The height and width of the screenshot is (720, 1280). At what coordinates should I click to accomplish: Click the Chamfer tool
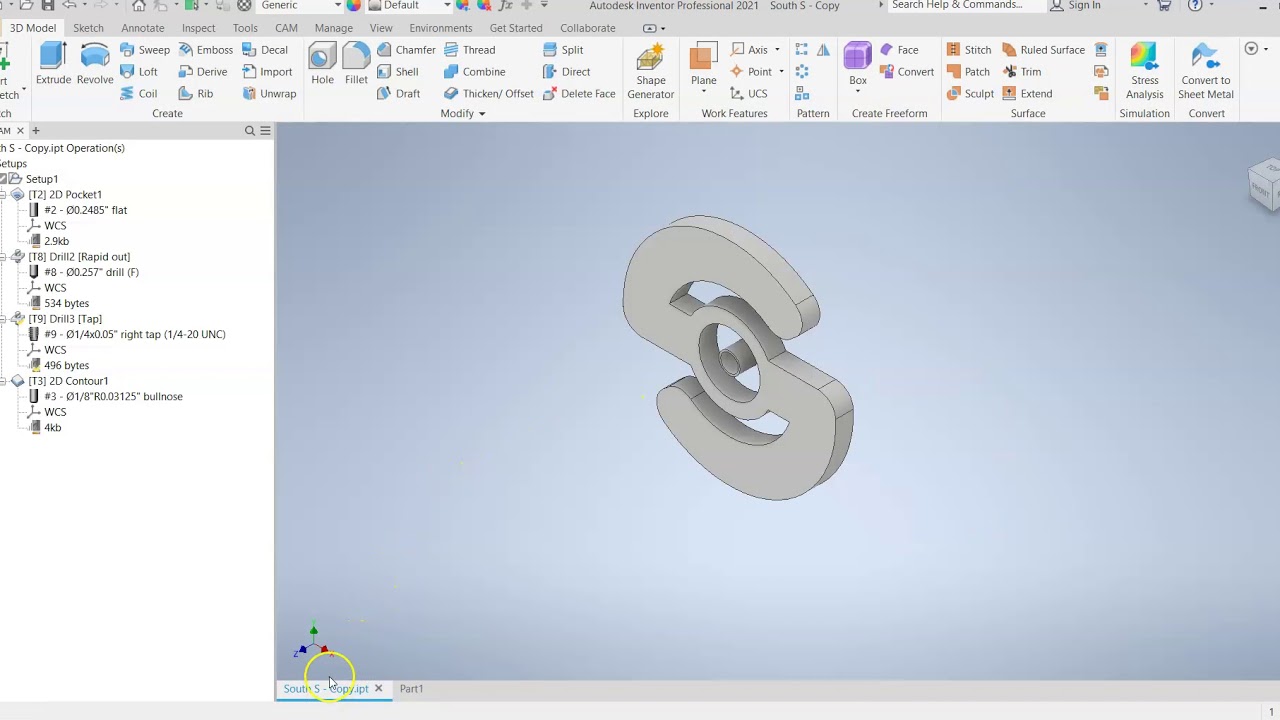tap(406, 50)
